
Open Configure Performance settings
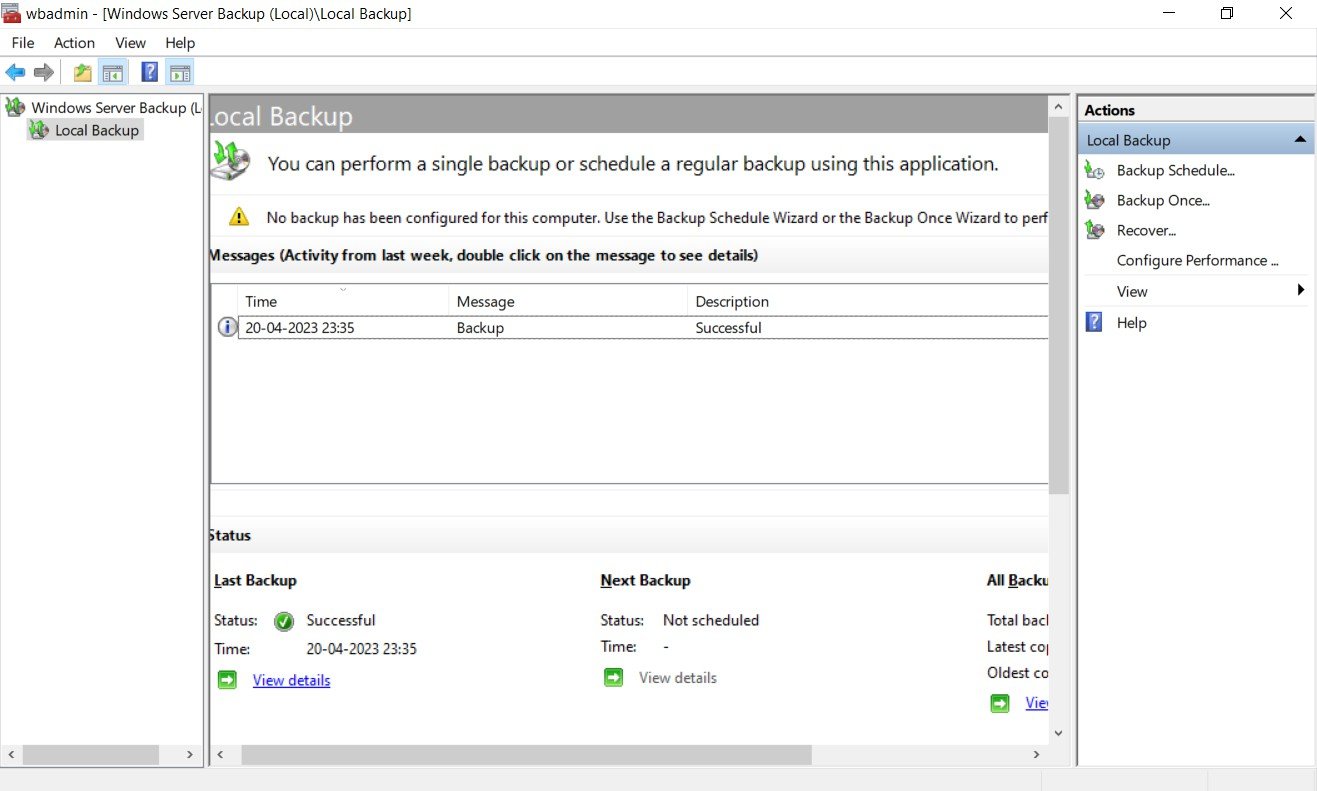[1198, 261]
